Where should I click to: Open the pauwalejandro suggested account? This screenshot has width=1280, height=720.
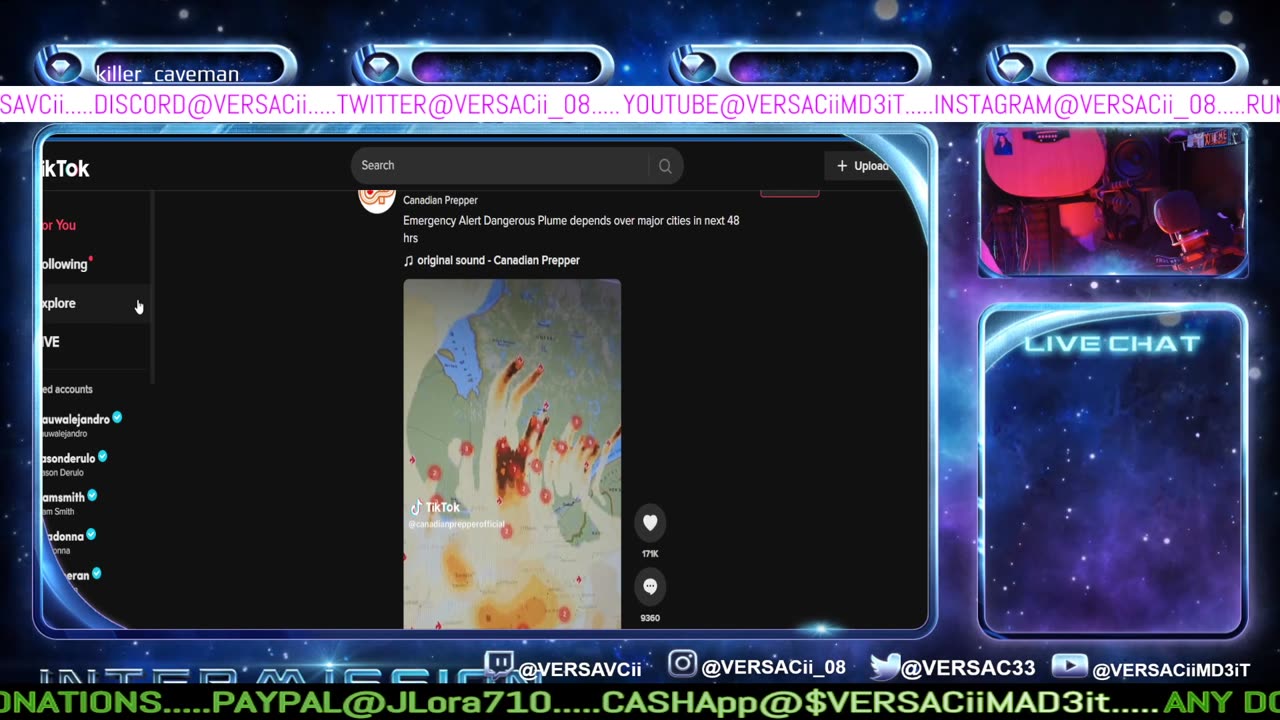pyautogui.click(x=82, y=425)
